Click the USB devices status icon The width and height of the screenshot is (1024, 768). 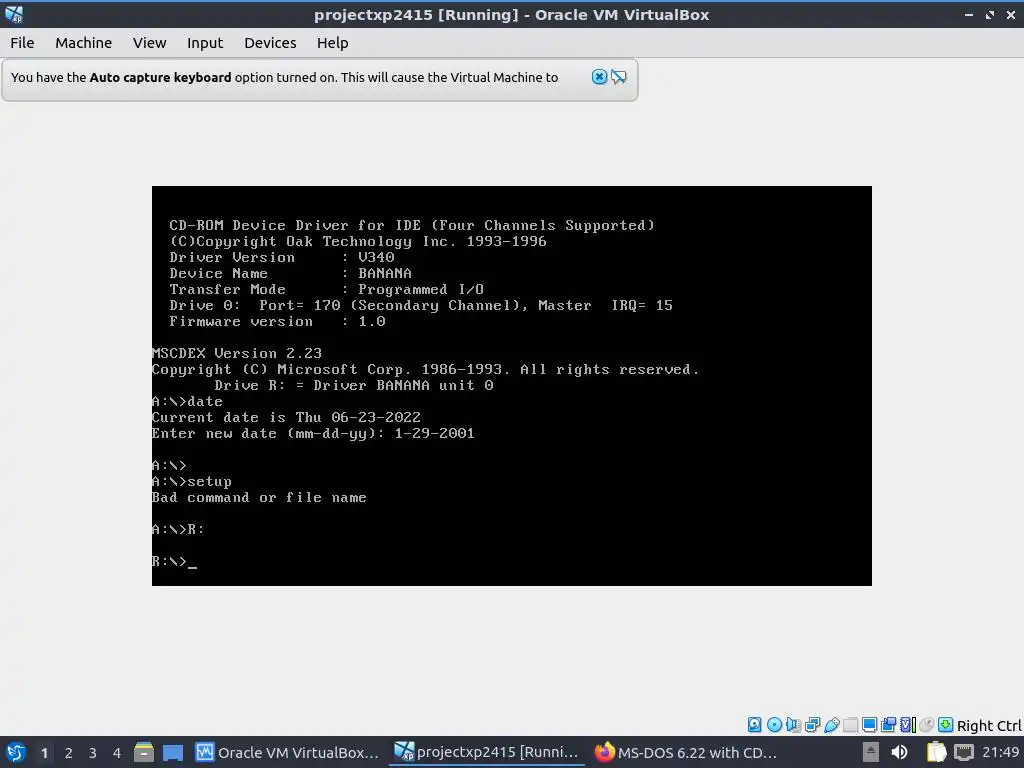point(831,724)
